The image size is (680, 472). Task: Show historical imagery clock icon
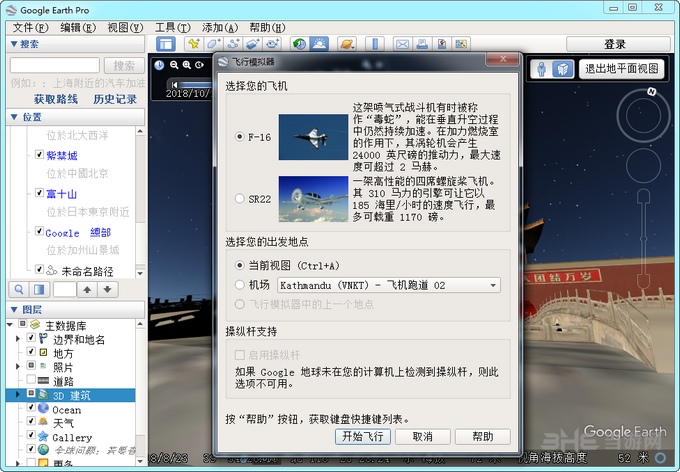point(299,44)
